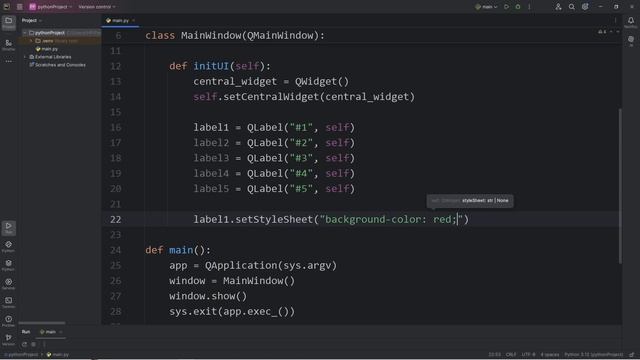
Task: Open the Project tool window icon
Action: (9, 23)
